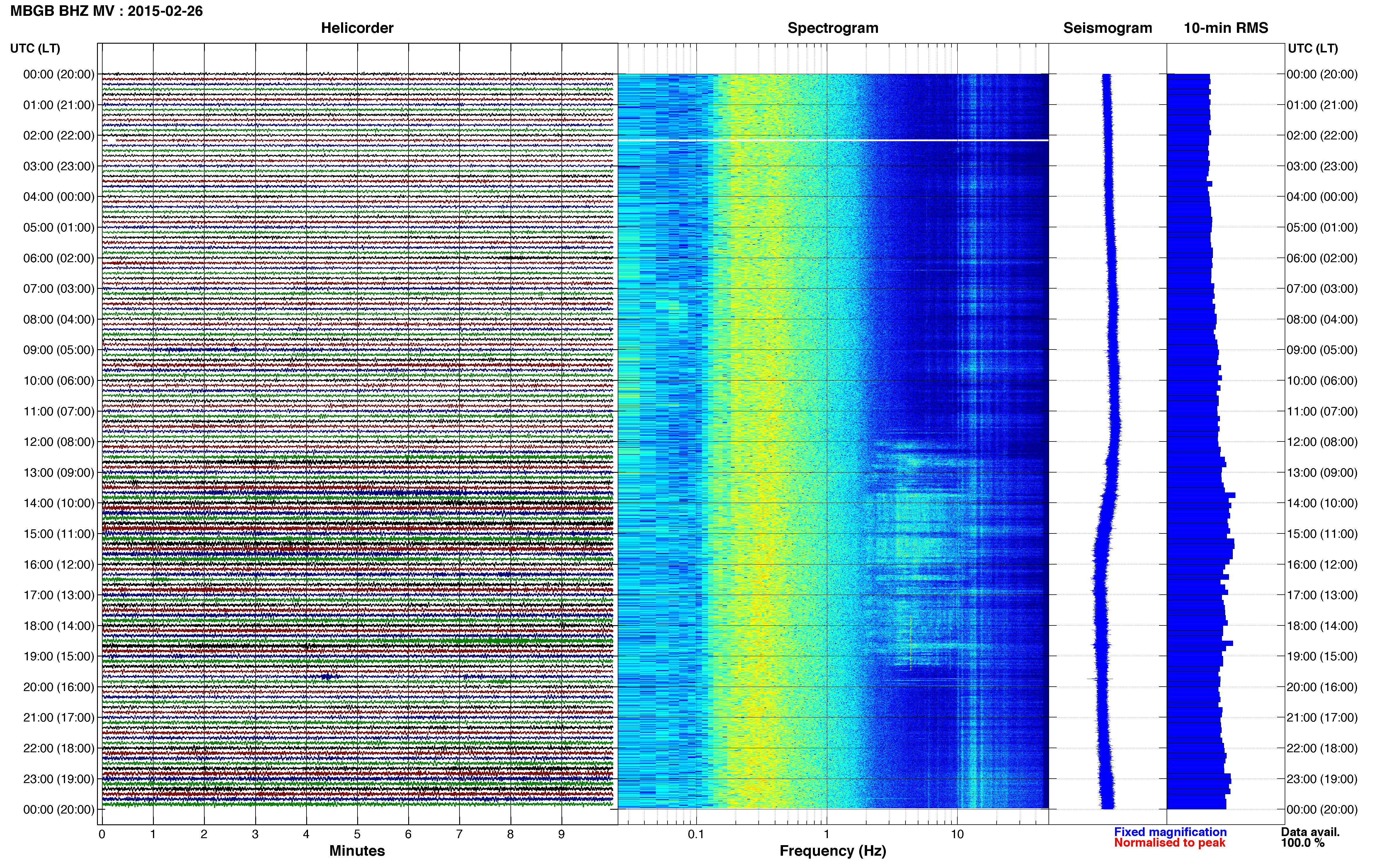Viewport: 1389px width, 868px height.
Task: Click left time label 14:00 (10:00)
Action: [x=59, y=503]
